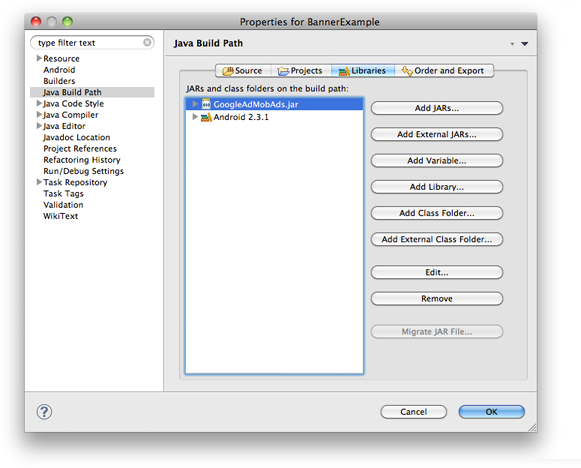Image resolution: width=581 pixels, height=468 pixels.
Task: Click the Source tab folder icon
Action: click(x=228, y=71)
